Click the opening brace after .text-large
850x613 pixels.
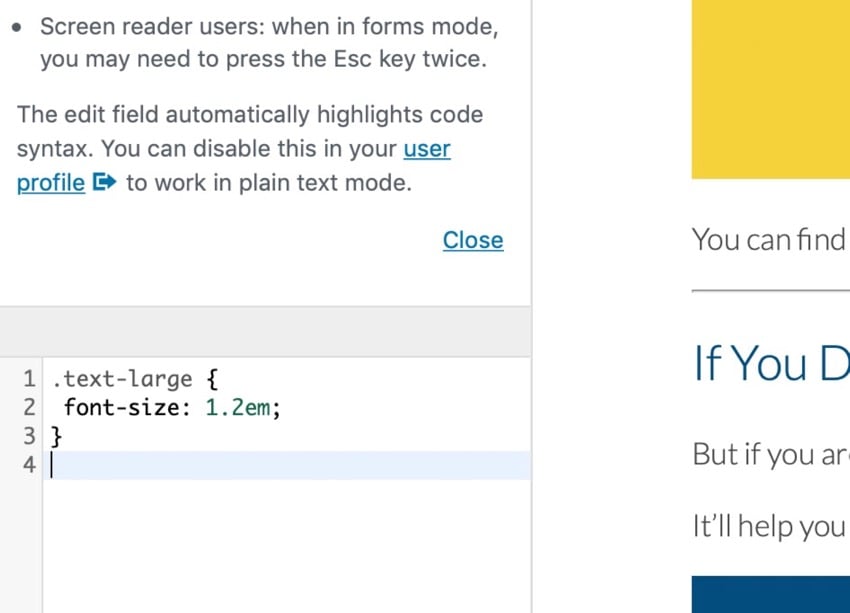click(x=208, y=380)
